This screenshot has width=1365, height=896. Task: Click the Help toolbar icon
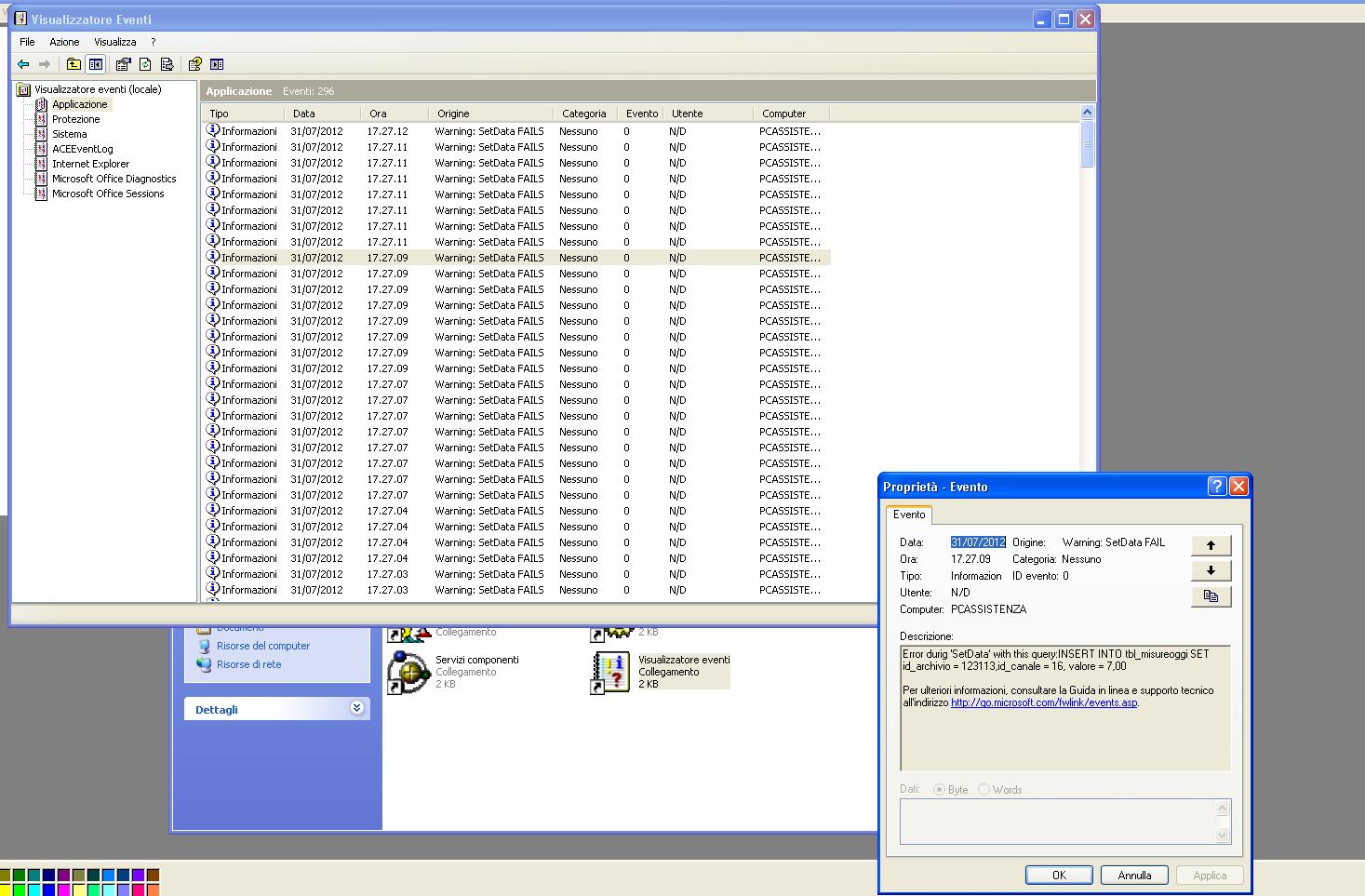[x=194, y=64]
